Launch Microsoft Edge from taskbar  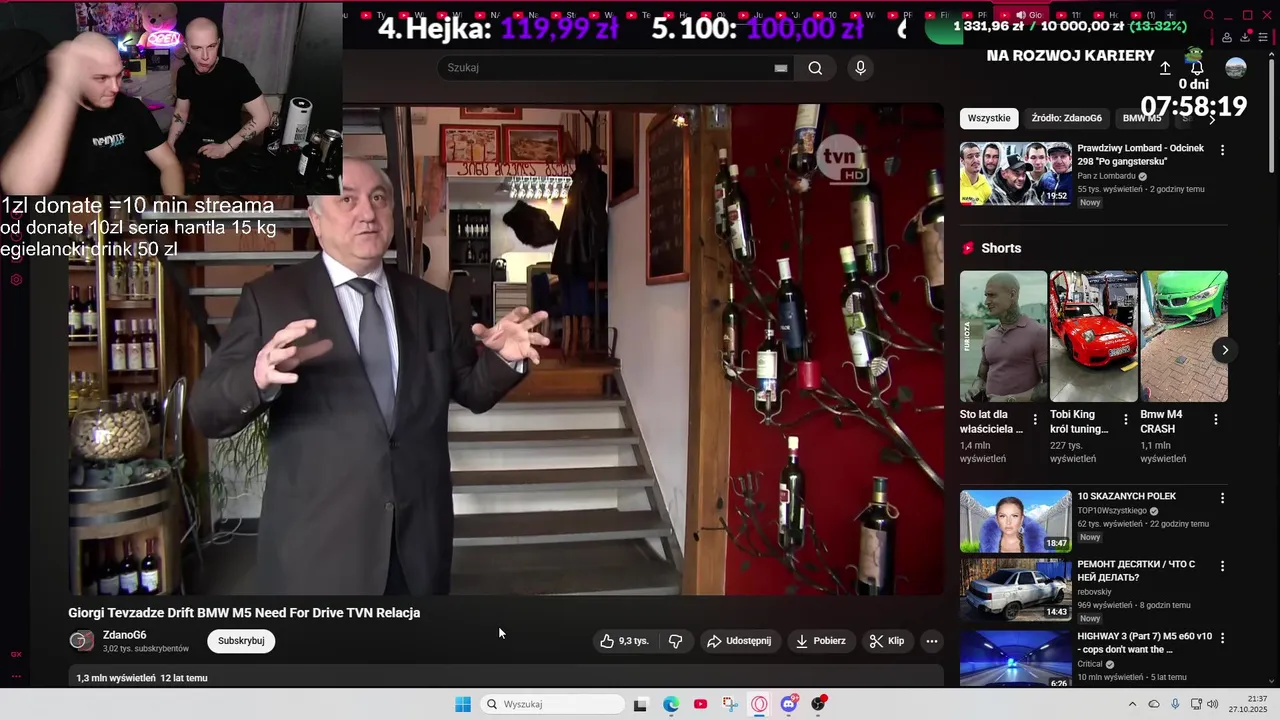tap(671, 704)
